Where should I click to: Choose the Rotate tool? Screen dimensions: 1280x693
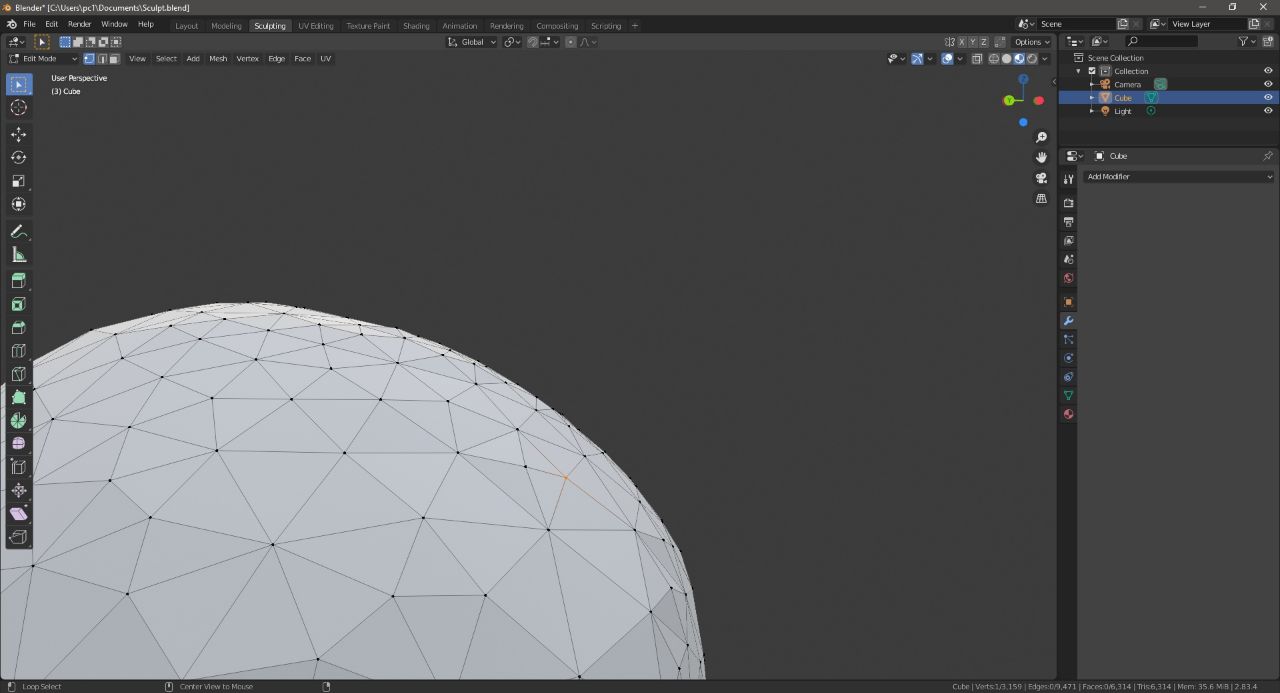coord(19,158)
